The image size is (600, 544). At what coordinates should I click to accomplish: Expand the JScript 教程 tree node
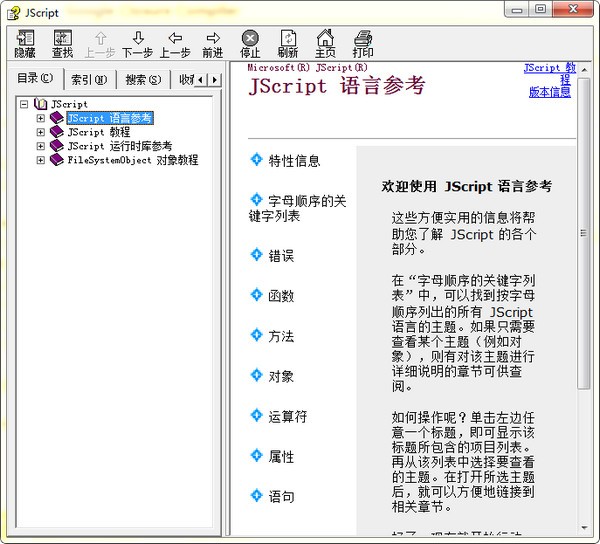tap(40, 132)
